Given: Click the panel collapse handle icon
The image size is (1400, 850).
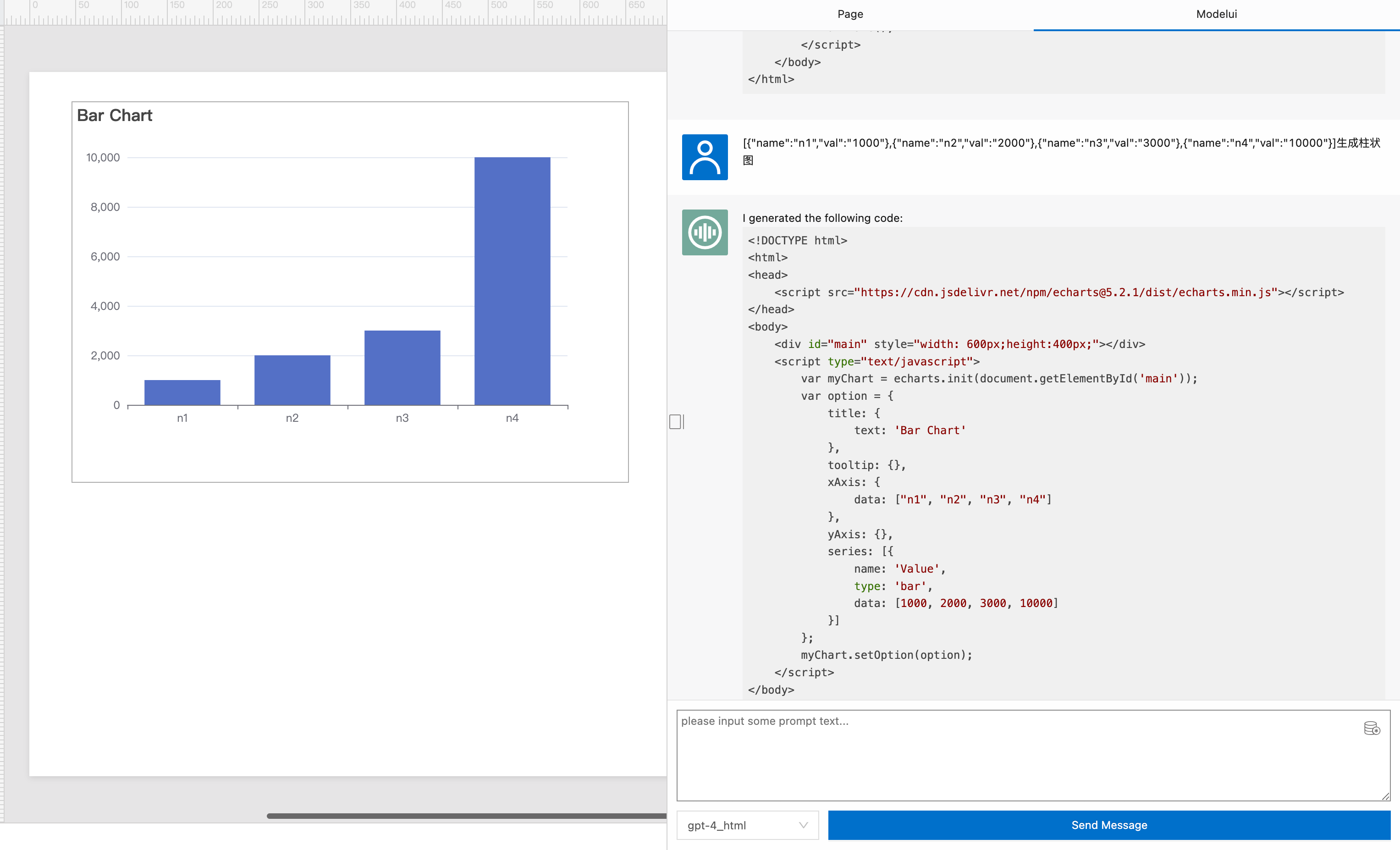Looking at the screenshot, I should pyautogui.click(x=676, y=422).
